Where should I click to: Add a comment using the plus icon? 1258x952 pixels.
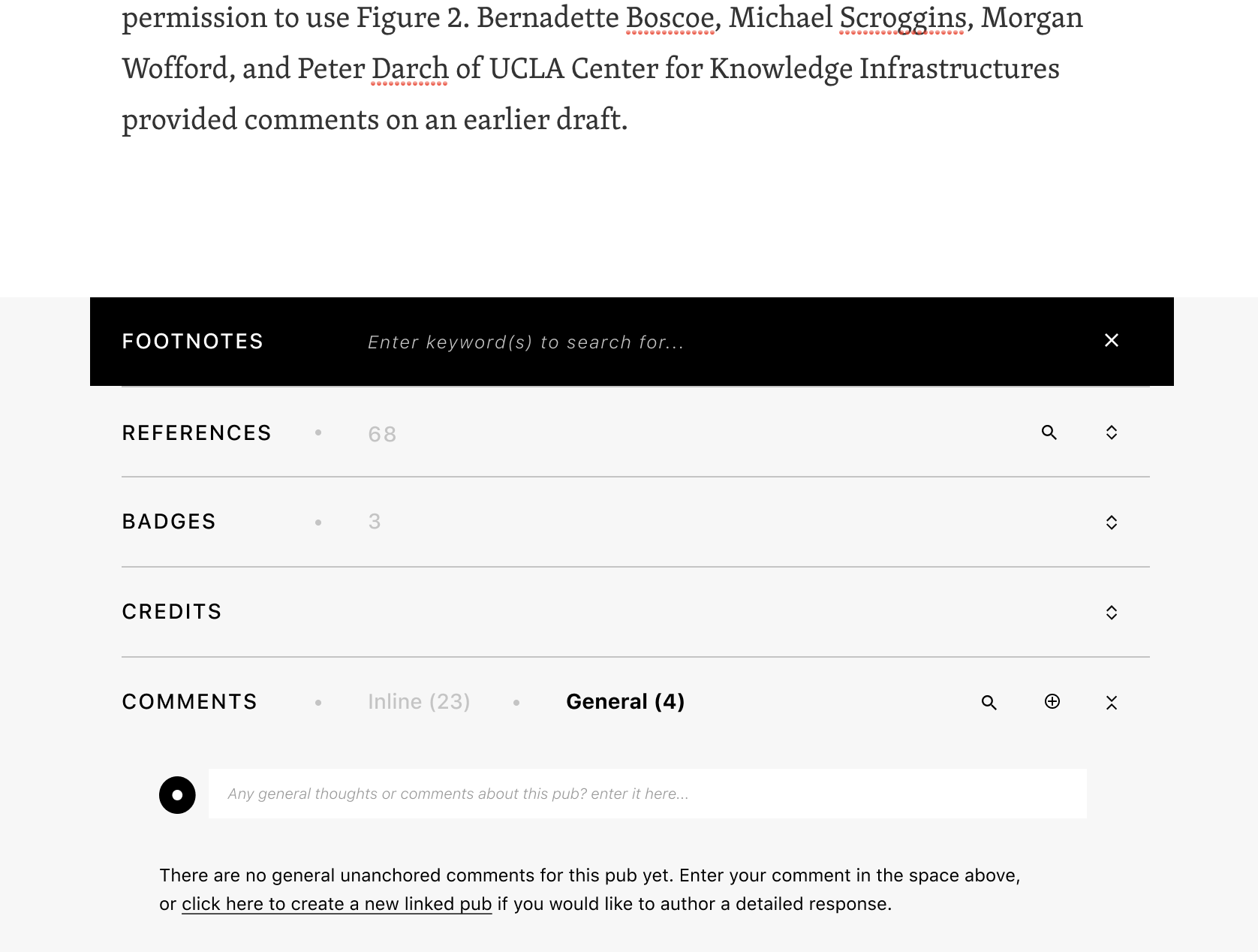tap(1052, 703)
